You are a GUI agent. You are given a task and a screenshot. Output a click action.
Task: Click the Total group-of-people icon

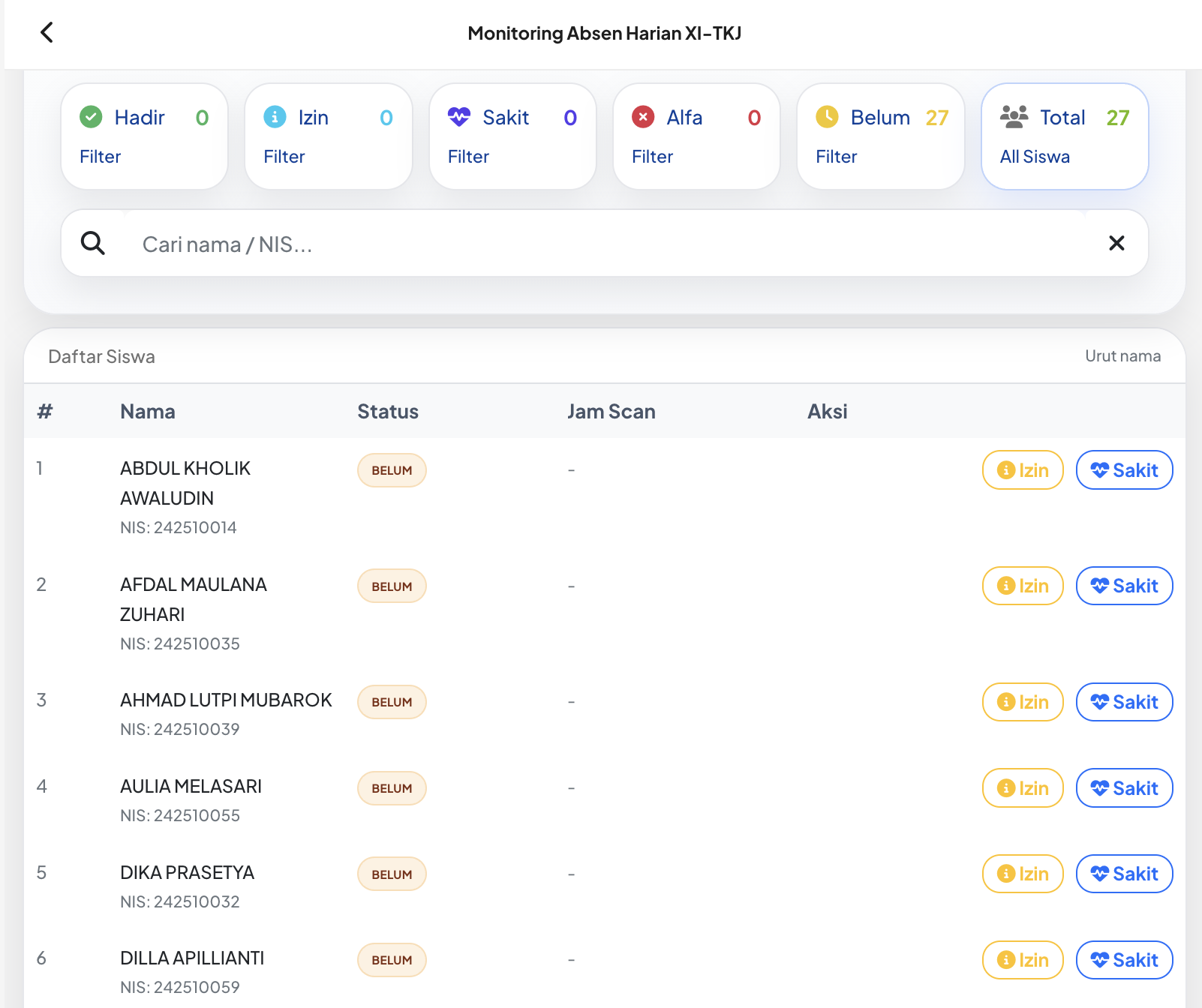click(1014, 117)
